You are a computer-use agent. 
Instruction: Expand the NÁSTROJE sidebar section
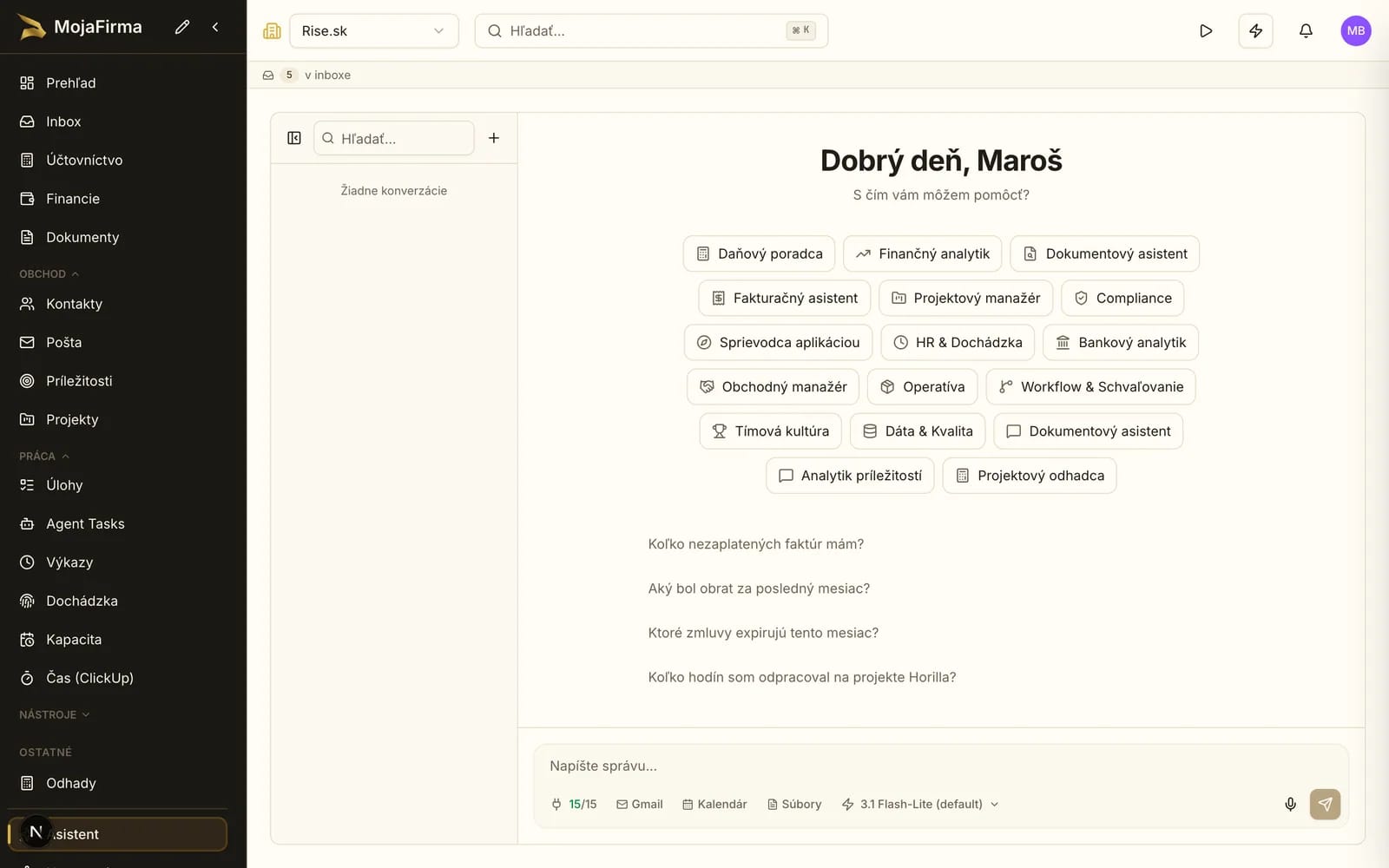(55, 714)
